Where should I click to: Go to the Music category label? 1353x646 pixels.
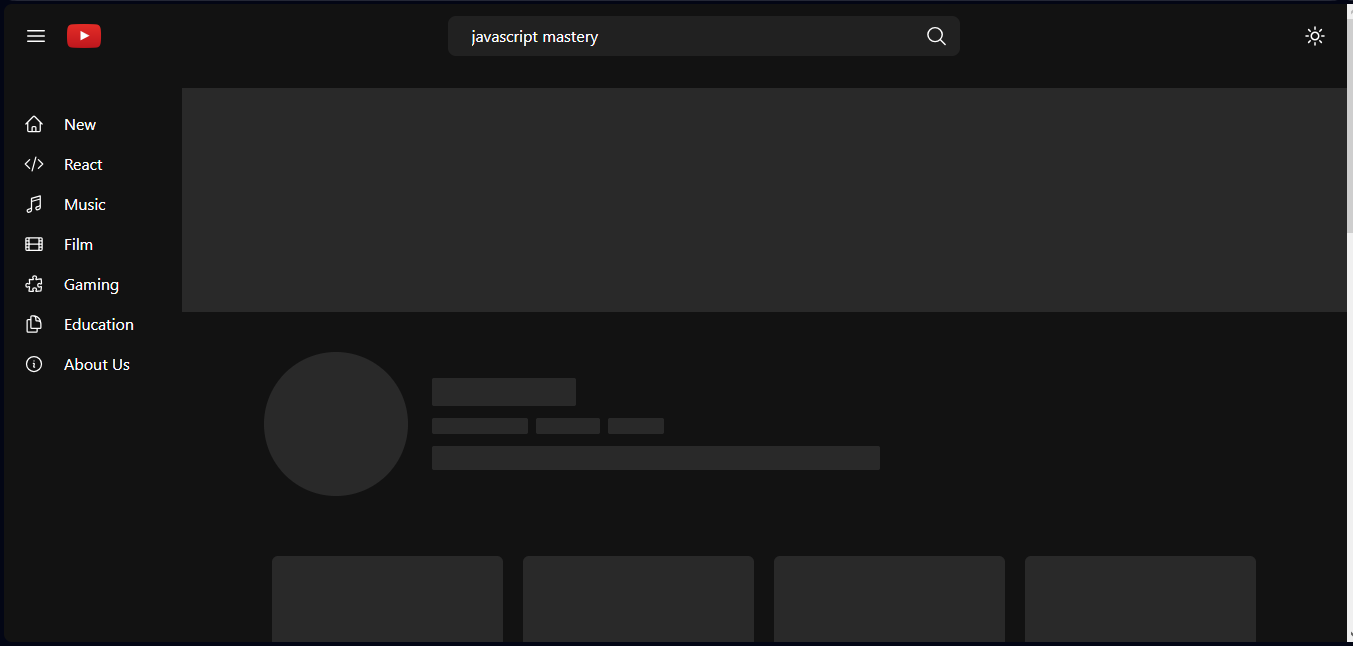click(85, 204)
